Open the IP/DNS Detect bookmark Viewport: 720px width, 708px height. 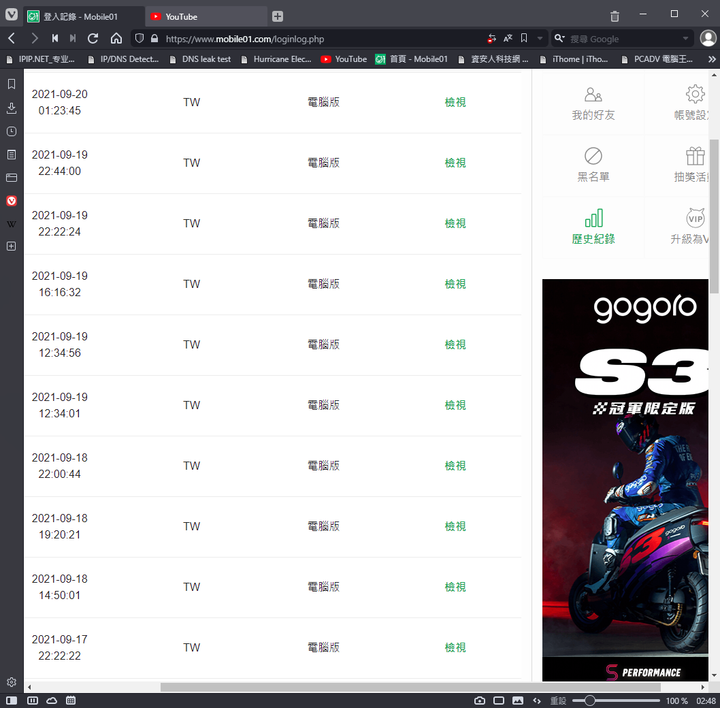click(123, 59)
